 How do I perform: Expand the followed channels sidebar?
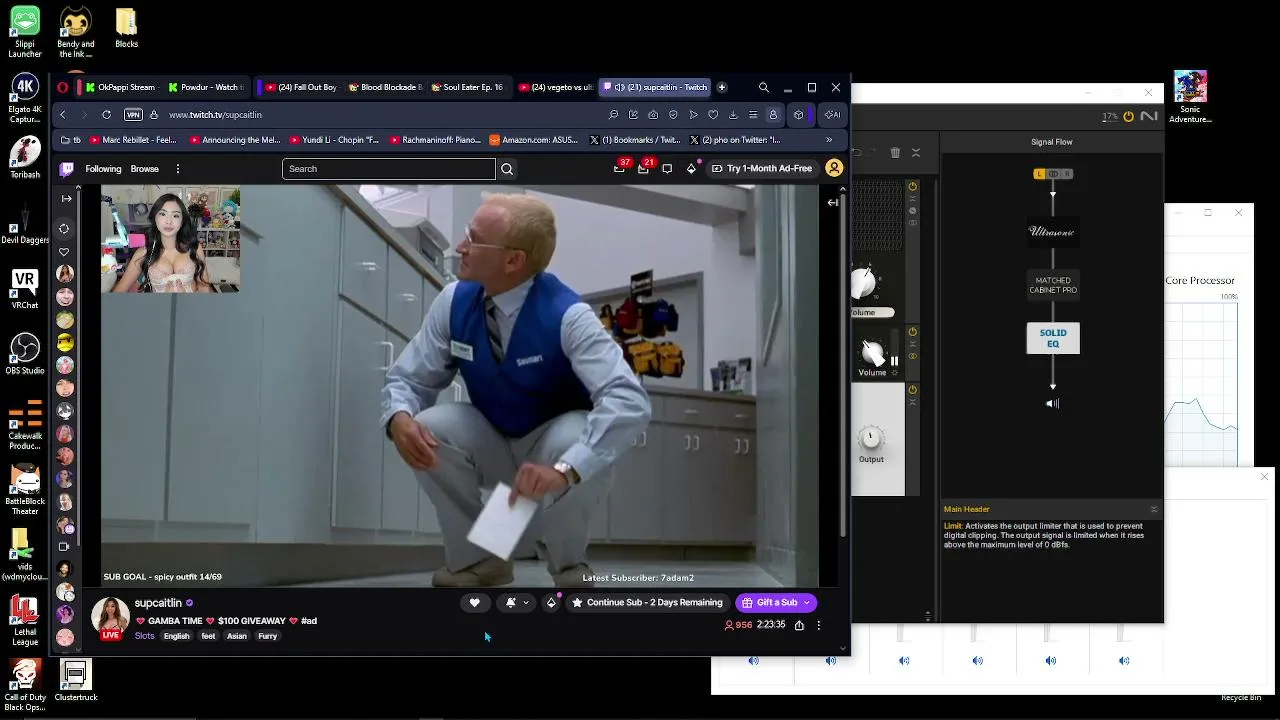coord(66,198)
